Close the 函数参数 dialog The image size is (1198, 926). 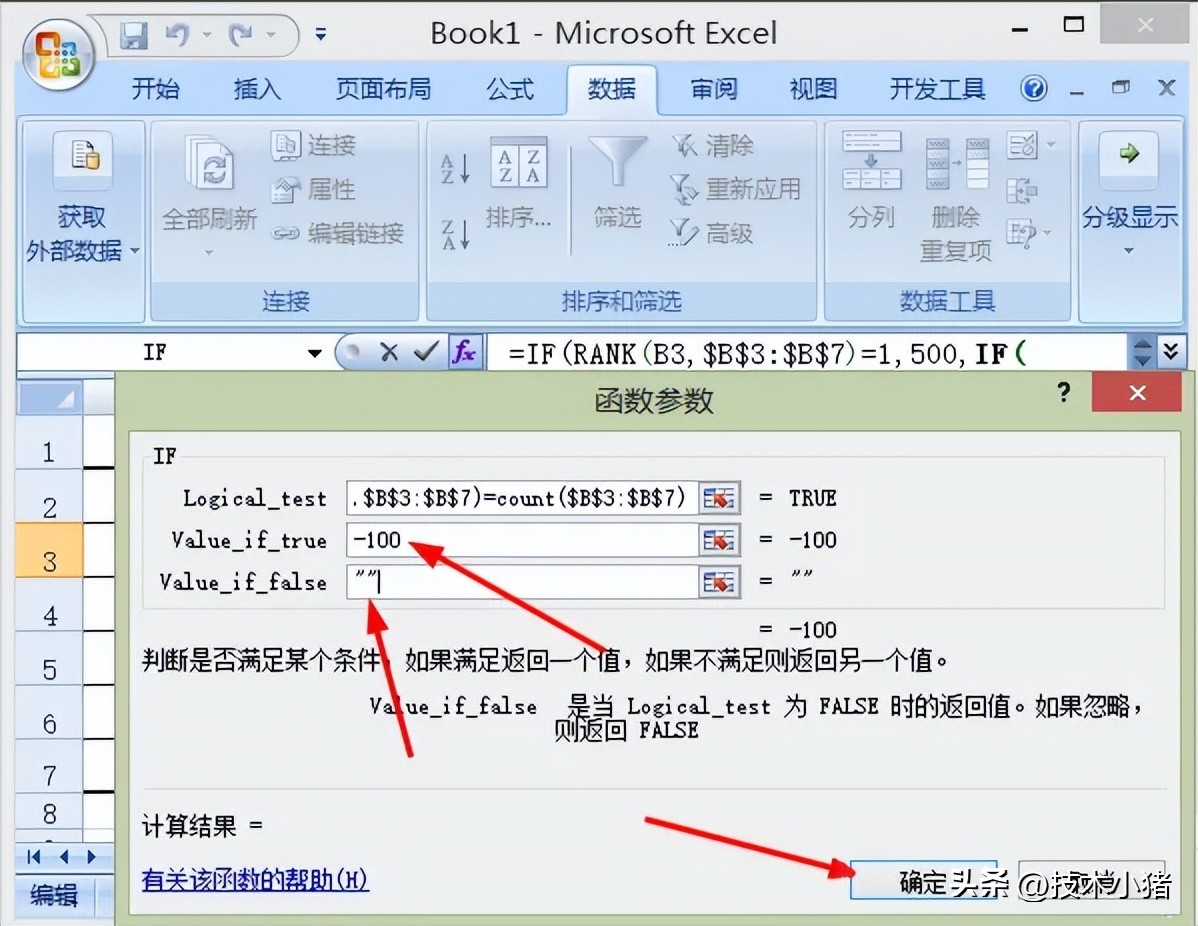1137,393
